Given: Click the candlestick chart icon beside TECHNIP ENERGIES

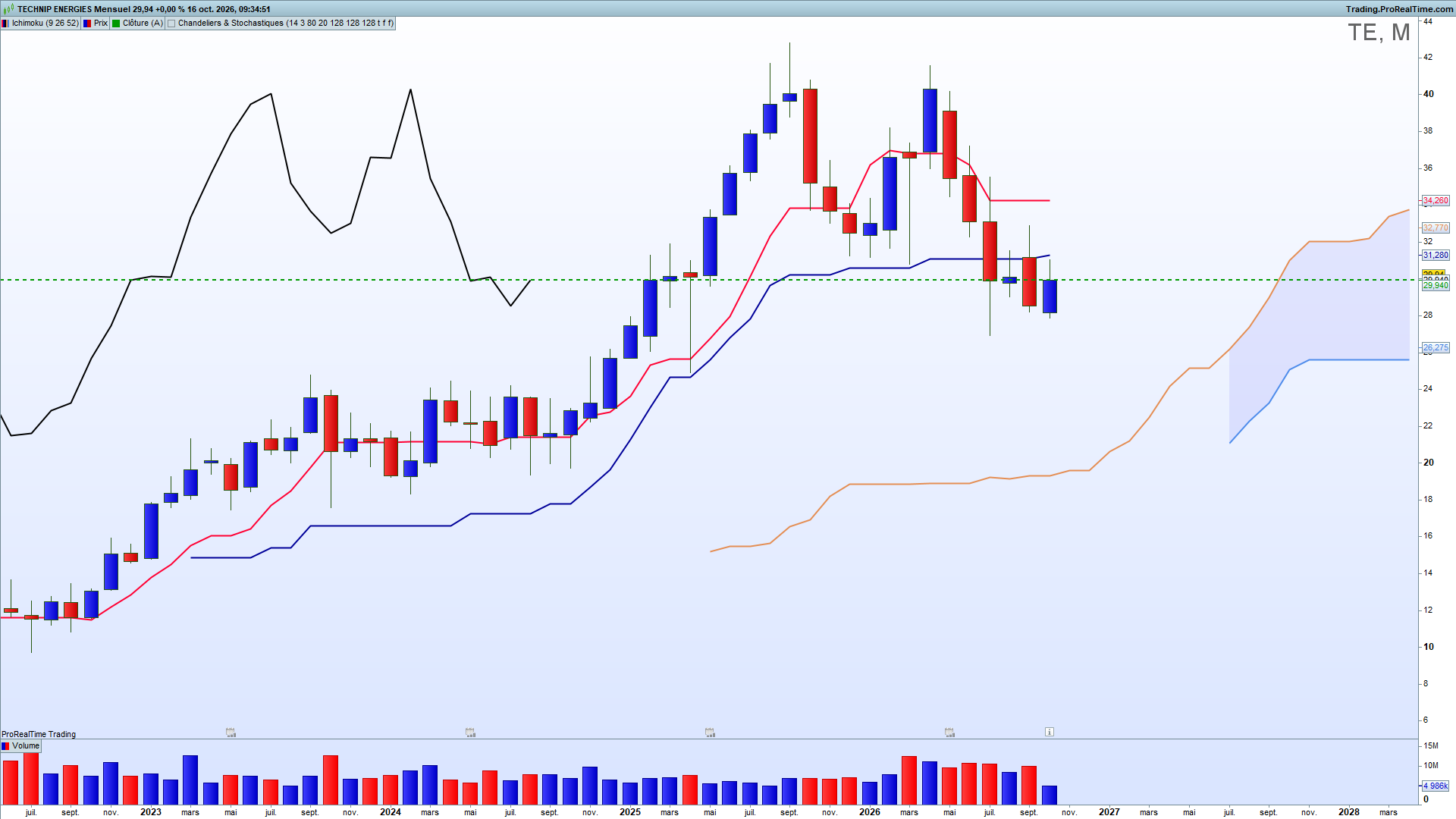Looking at the screenshot, I should pyautogui.click(x=8, y=9).
